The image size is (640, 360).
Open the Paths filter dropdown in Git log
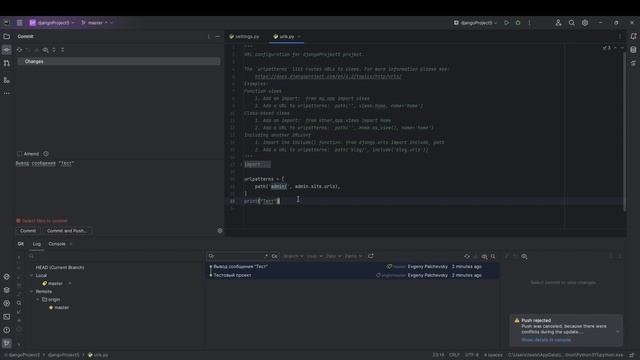(x=353, y=256)
